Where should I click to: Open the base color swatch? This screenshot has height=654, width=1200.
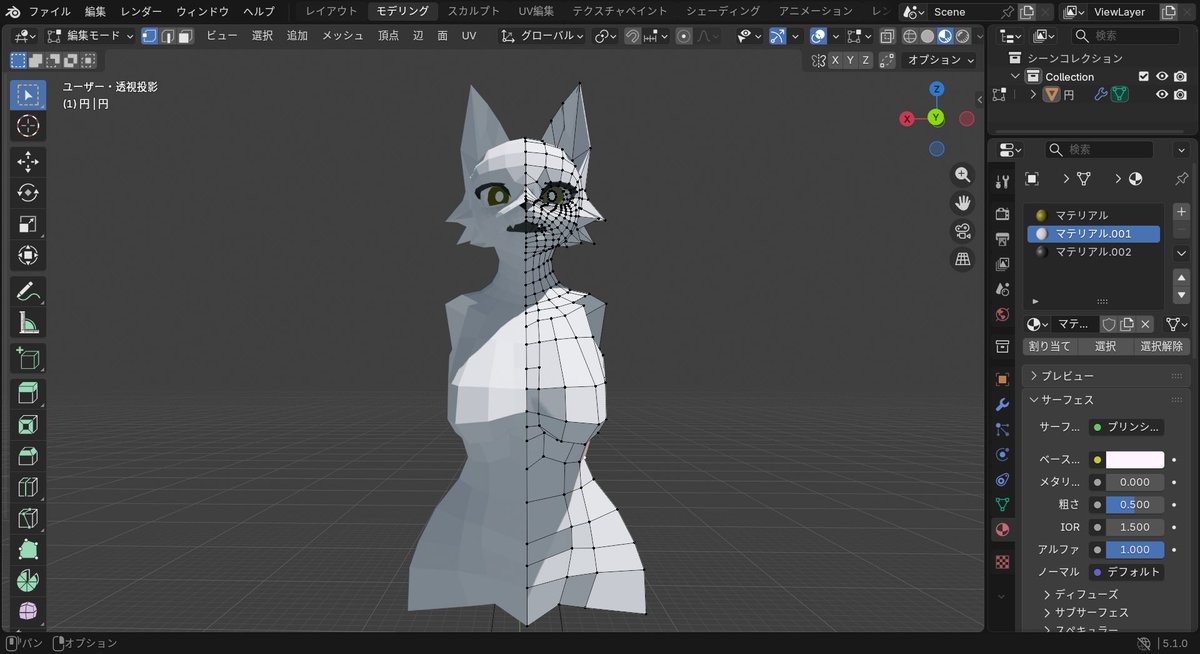(1135, 460)
